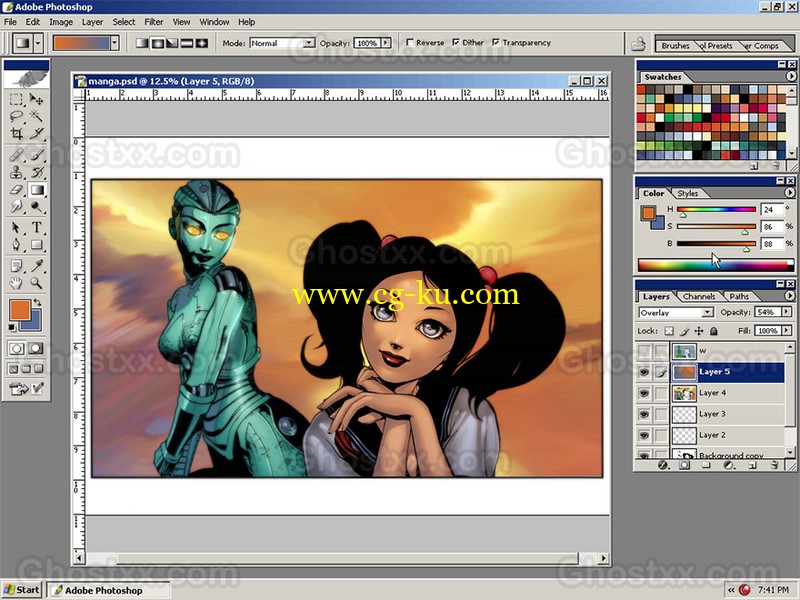
Task: Open the Image menu
Action: (61, 22)
